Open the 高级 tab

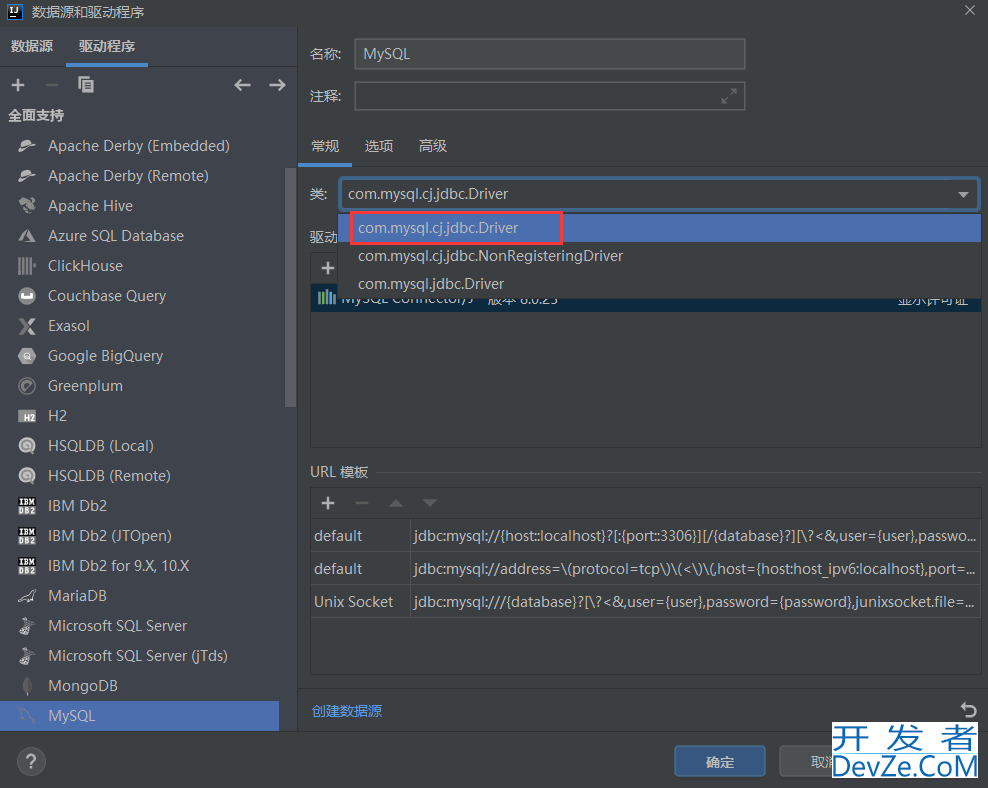tap(433, 147)
